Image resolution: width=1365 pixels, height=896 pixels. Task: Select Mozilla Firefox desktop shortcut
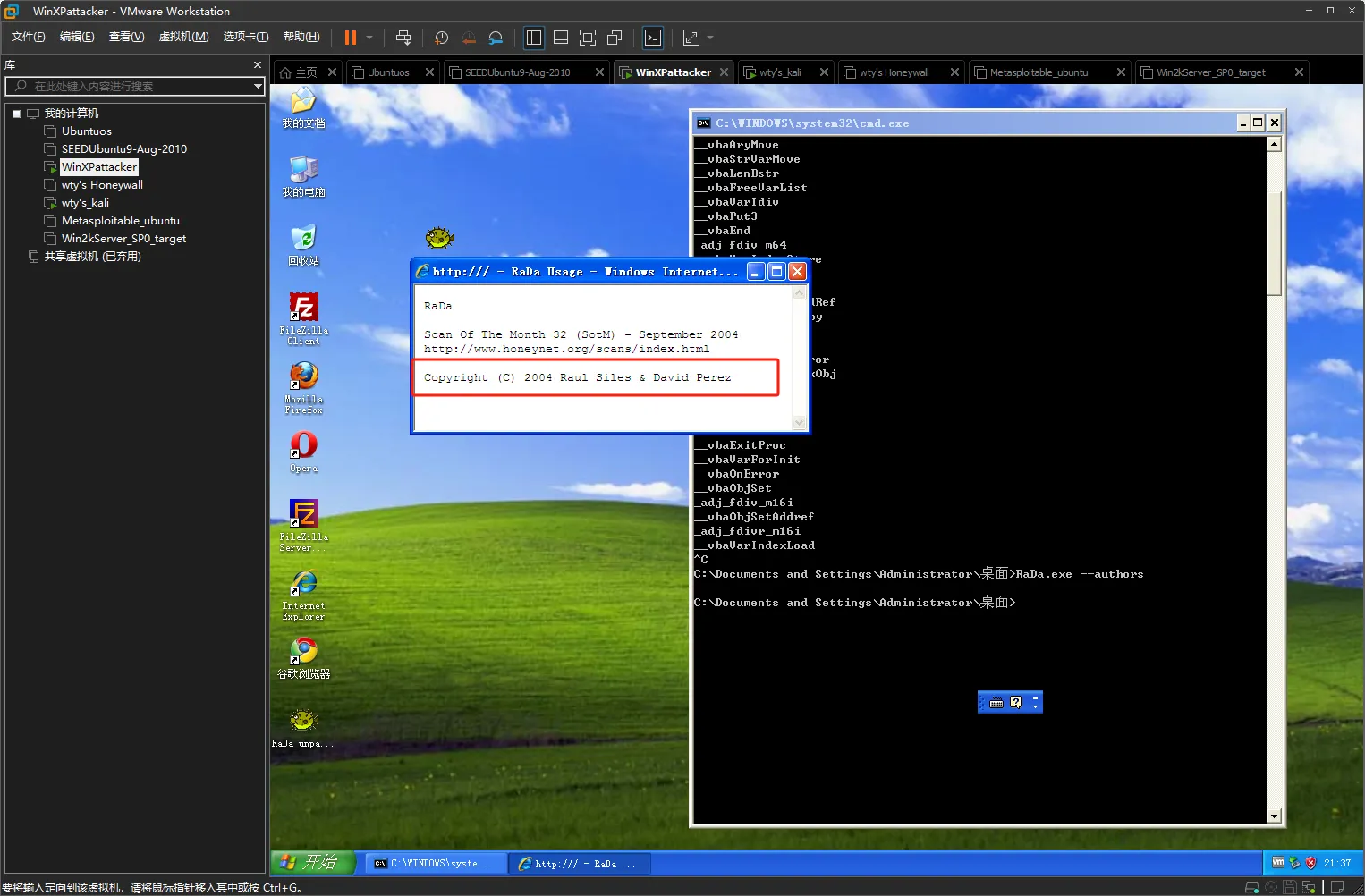tap(303, 388)
